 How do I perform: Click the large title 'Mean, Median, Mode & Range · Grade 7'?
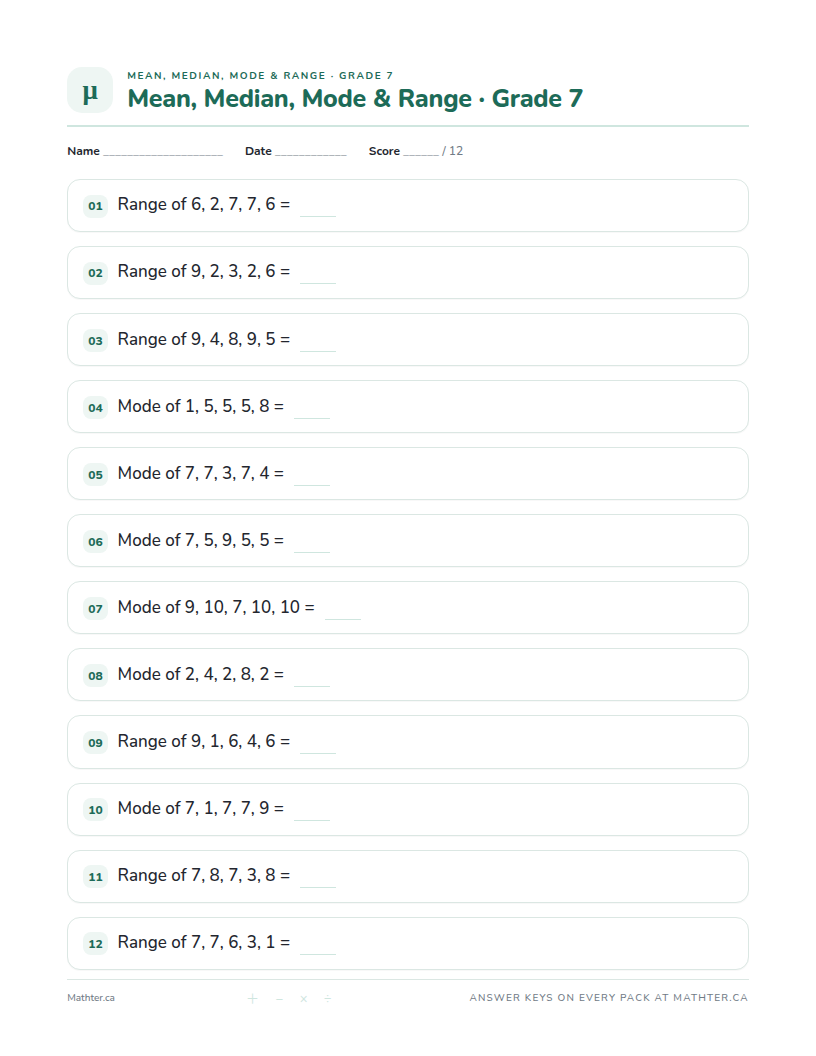[355, 98]
